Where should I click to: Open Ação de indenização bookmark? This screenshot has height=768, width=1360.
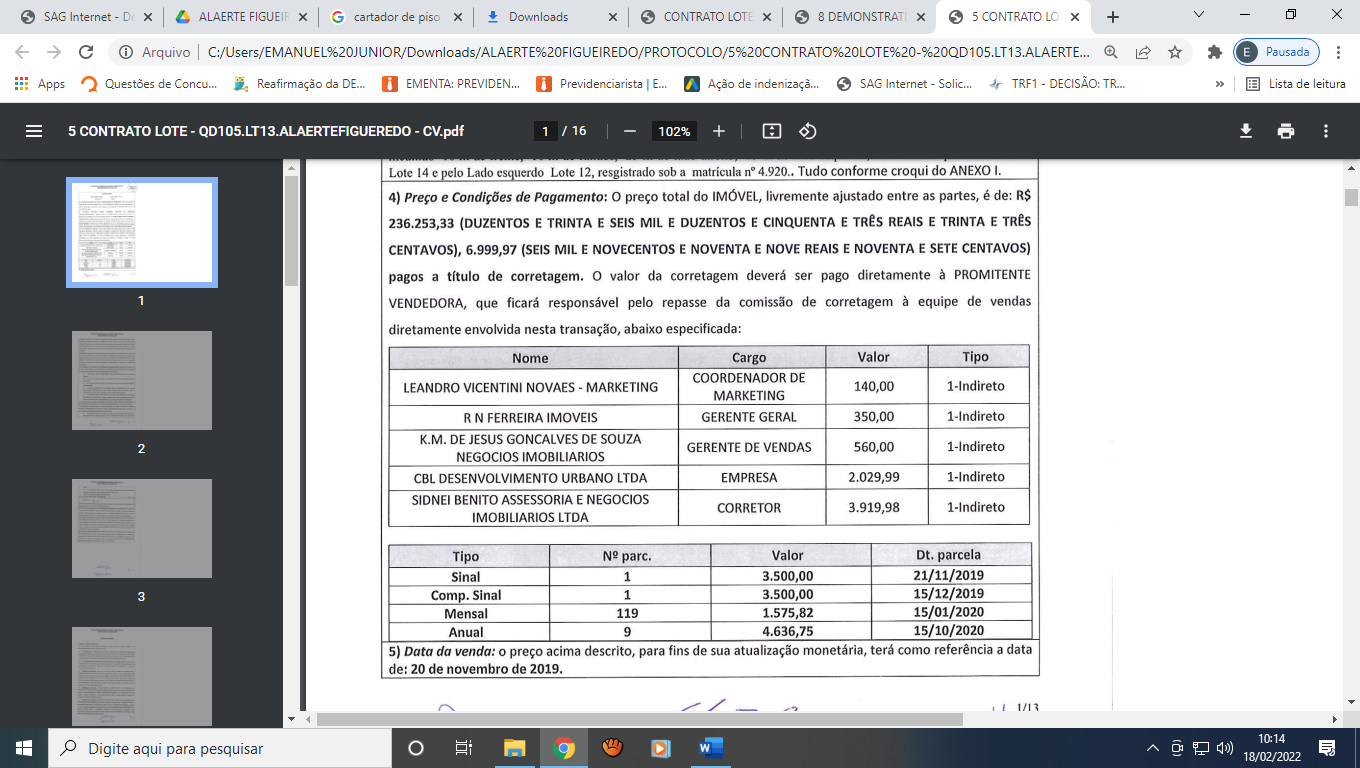point(752,84)
